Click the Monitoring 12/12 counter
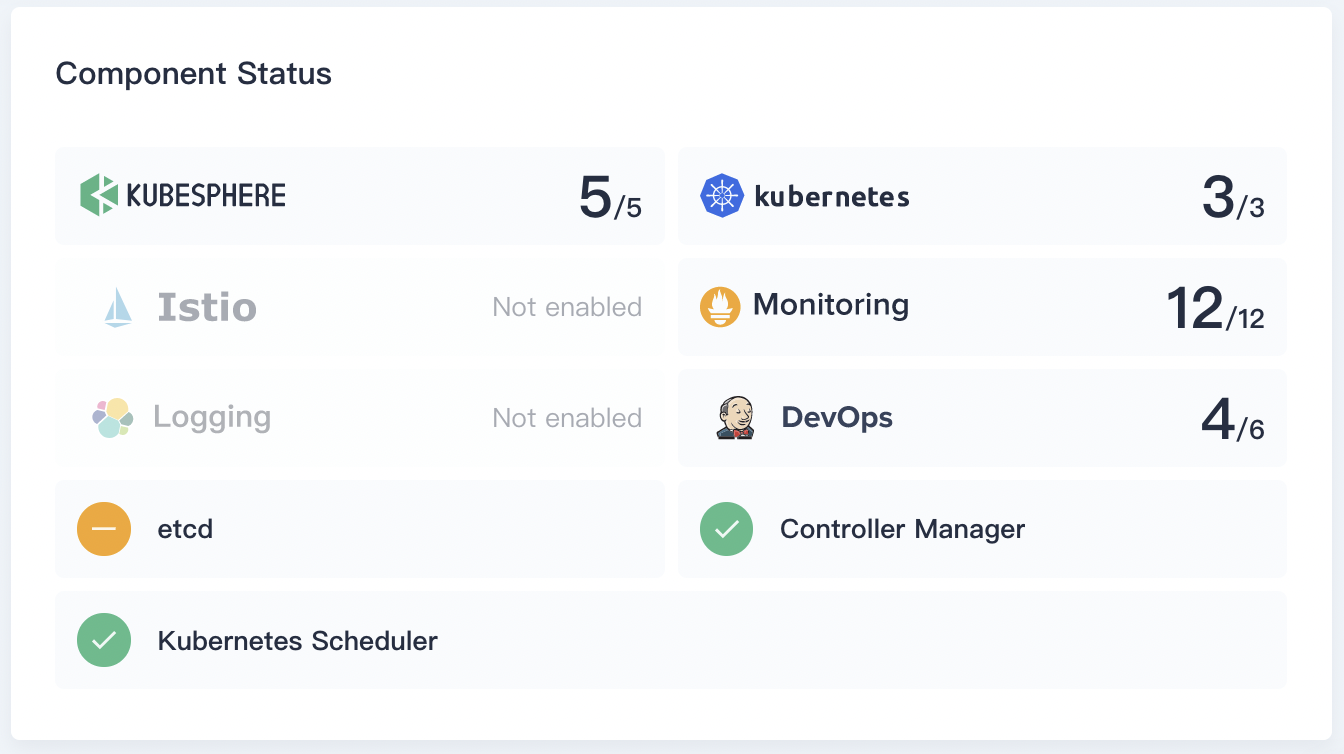The image size is (1344, 754). pyautogui.click(x=1216, y=307)
